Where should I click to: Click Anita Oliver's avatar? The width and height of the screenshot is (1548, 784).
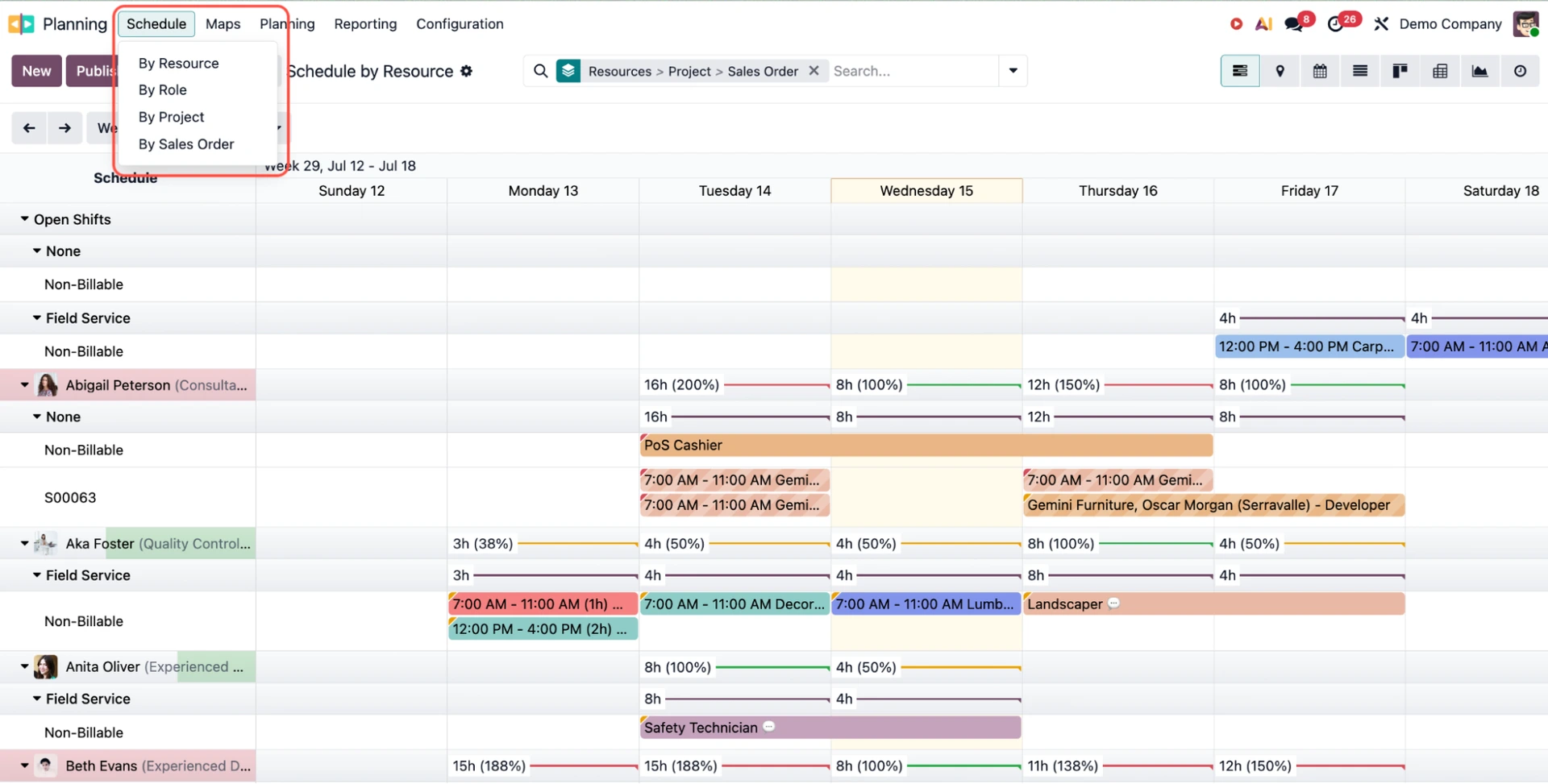click(46, 667)
